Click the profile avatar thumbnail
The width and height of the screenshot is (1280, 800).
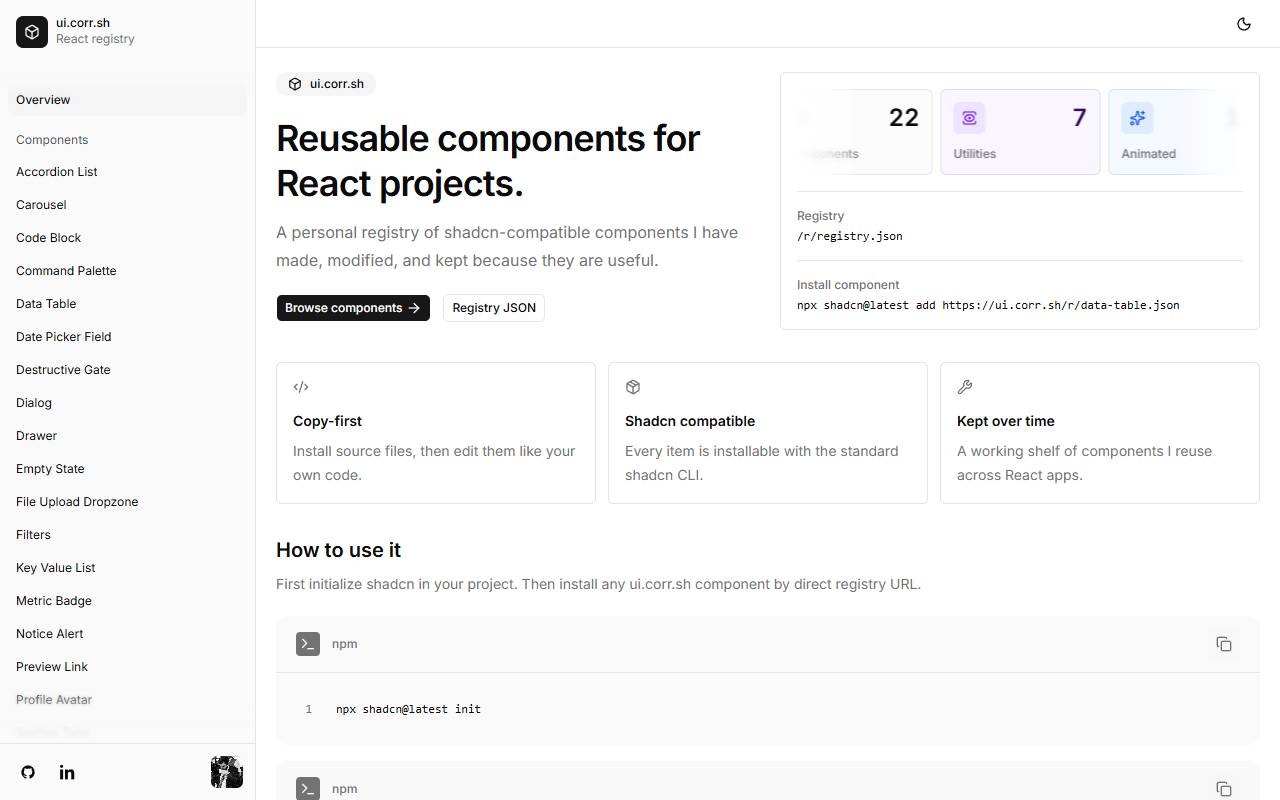(227, 772)
